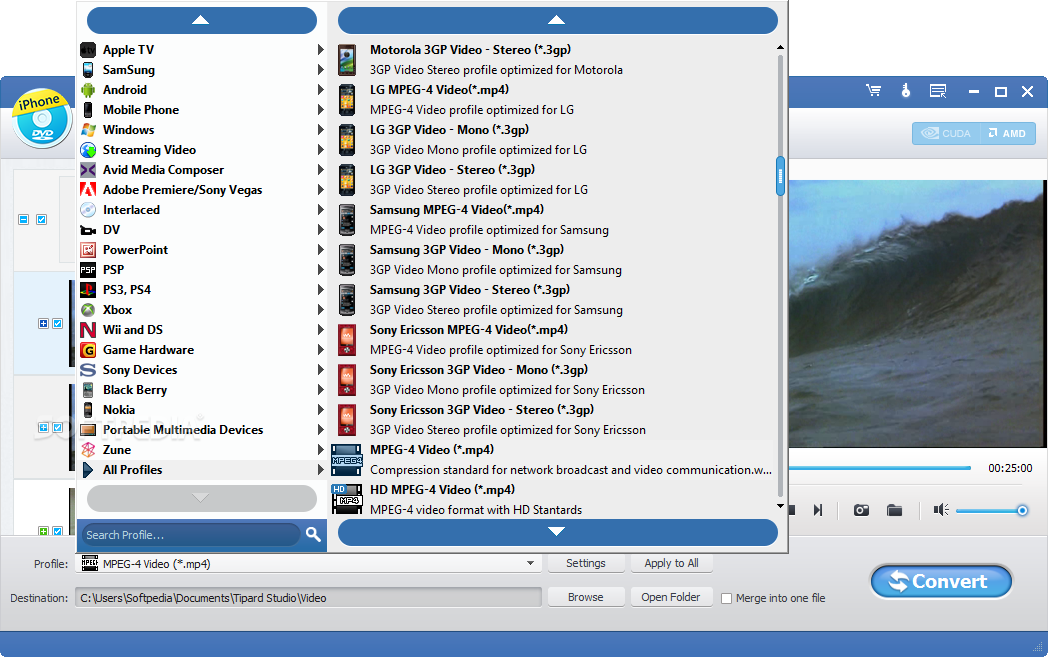
Task: Open the Portable Multimedia Devices category
Action: pos(202,430)
